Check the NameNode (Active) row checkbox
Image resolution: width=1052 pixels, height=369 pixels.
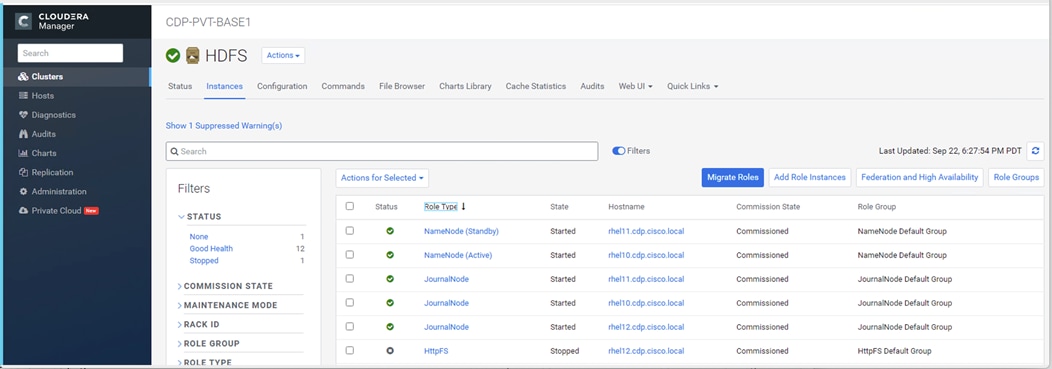pos(350,254)
